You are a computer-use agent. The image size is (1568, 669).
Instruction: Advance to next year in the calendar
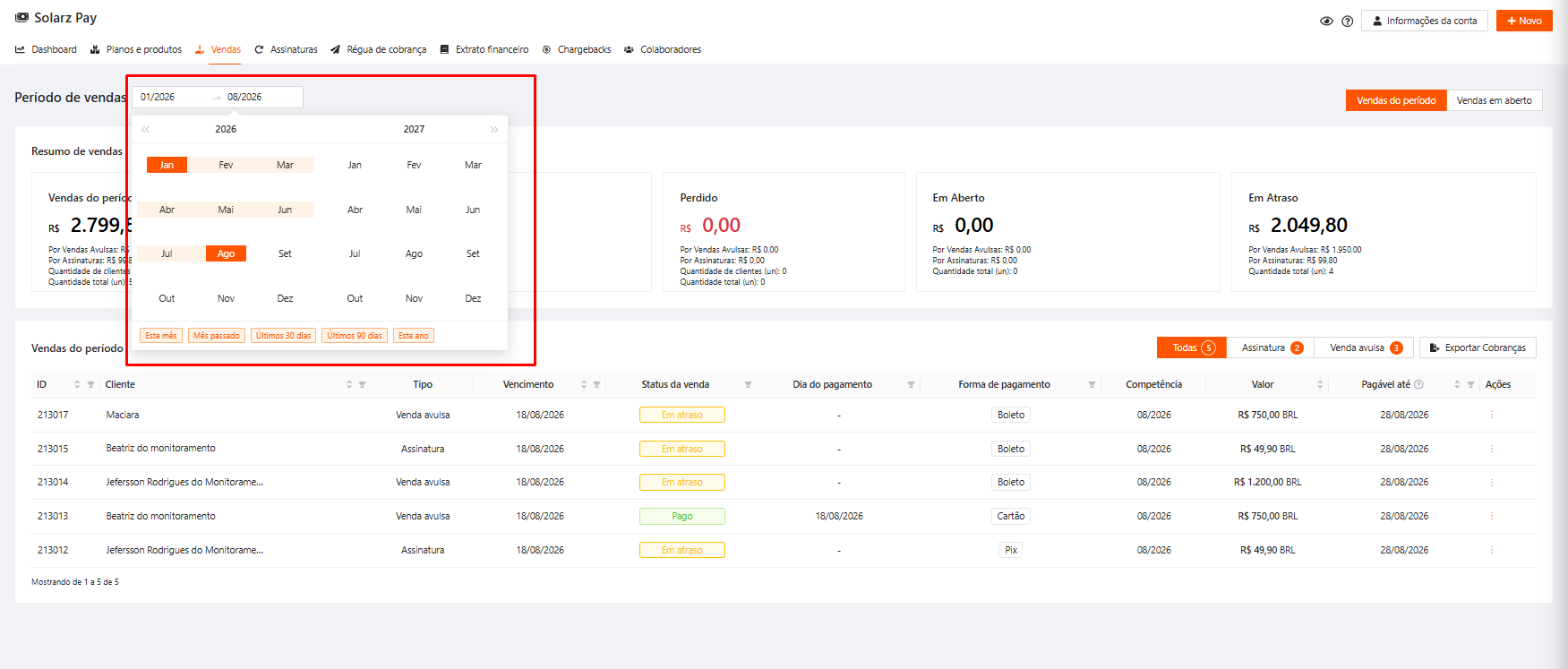(x=494, y=130)
